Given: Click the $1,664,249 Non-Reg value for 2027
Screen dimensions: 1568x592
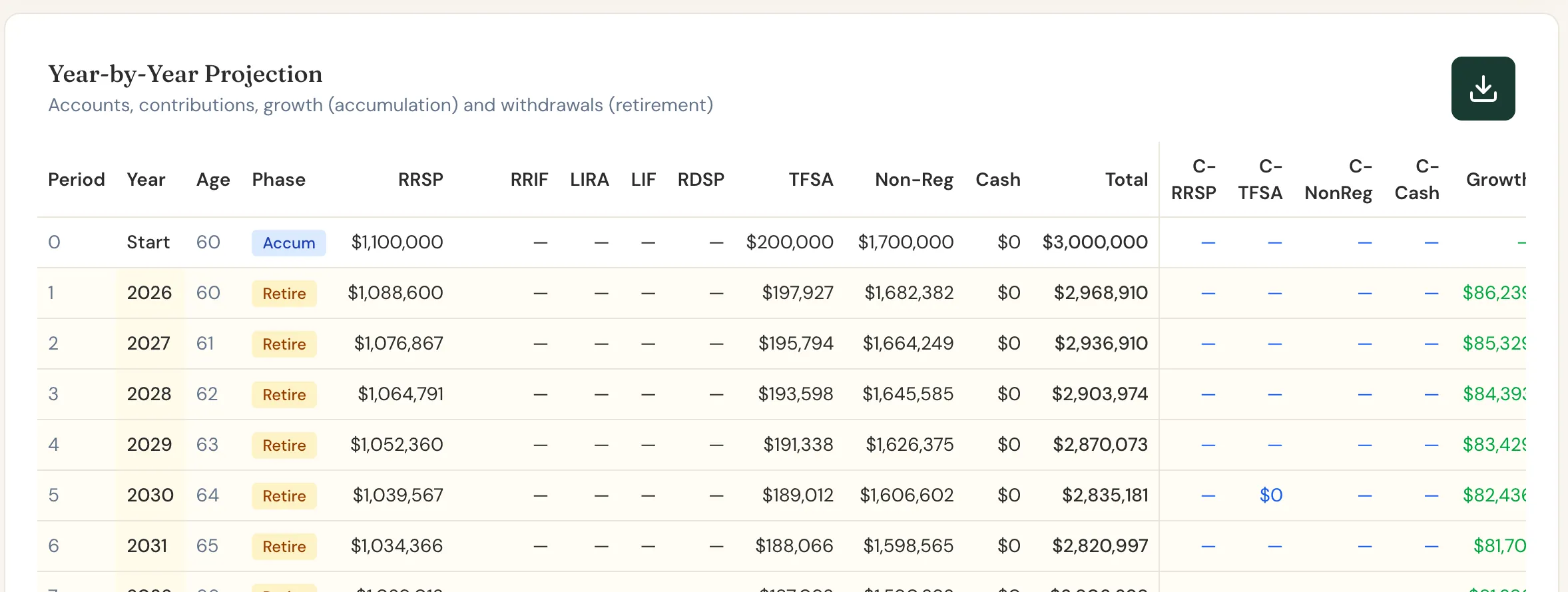Looking at the screenshot, I should [x=908, y=344].
